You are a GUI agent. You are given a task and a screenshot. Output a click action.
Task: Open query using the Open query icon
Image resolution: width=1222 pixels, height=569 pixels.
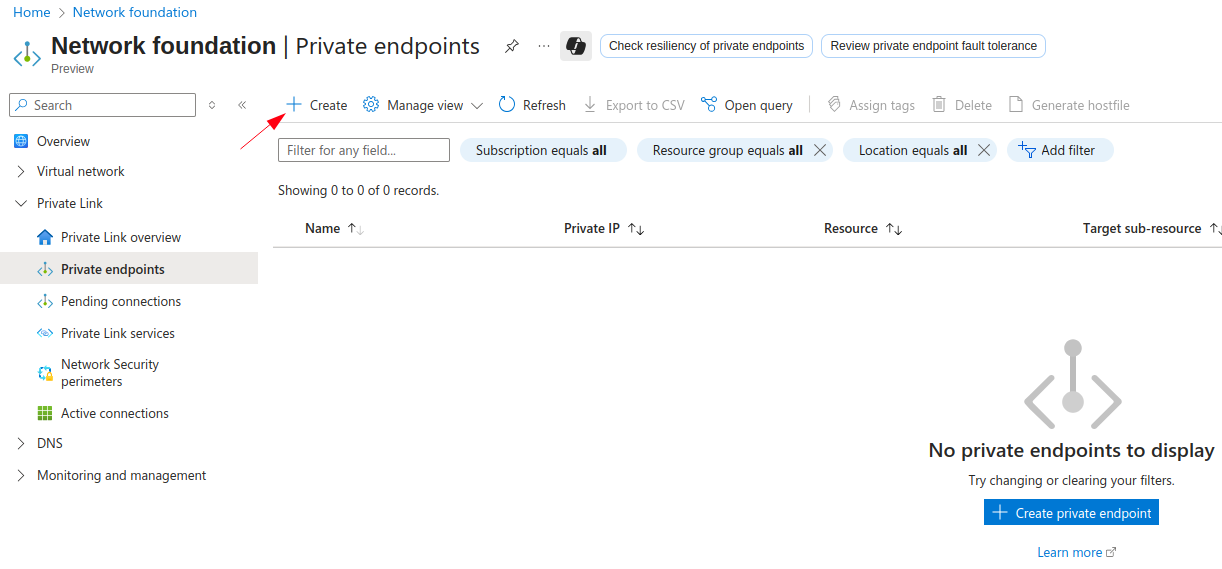coord(709,105)
